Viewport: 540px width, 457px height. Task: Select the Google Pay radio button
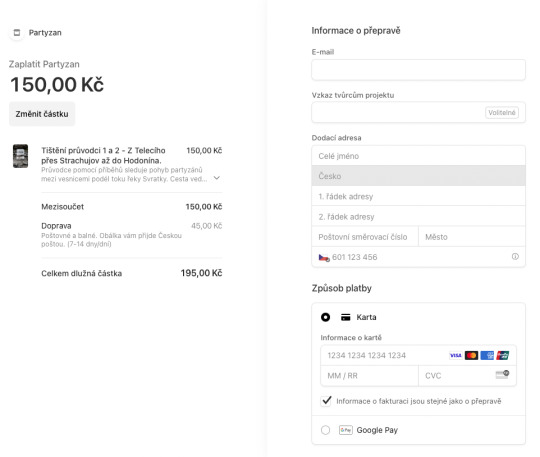[x=325, y=430]
